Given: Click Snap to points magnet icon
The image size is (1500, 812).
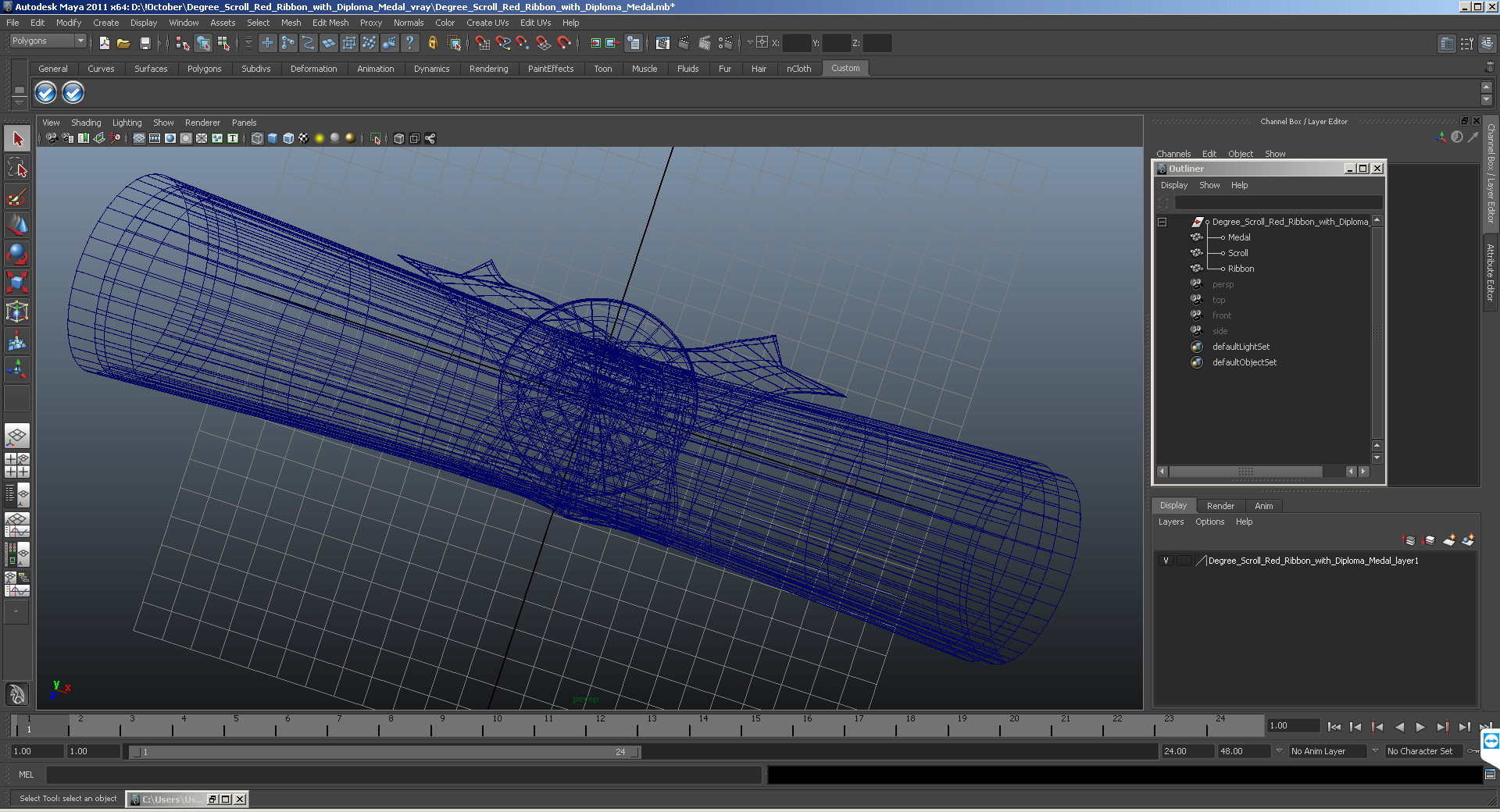Looking at the screenshot, I should click(523, 43).
